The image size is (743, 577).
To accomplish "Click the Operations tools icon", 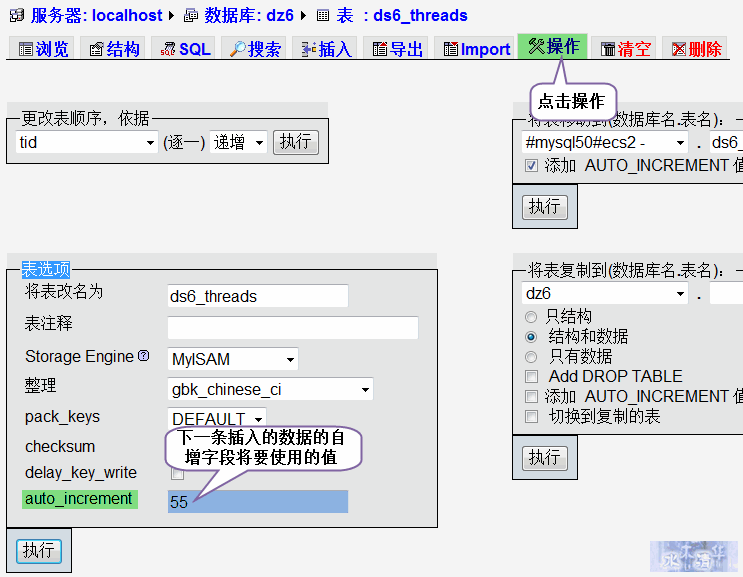I will click(x=536, y=46).
